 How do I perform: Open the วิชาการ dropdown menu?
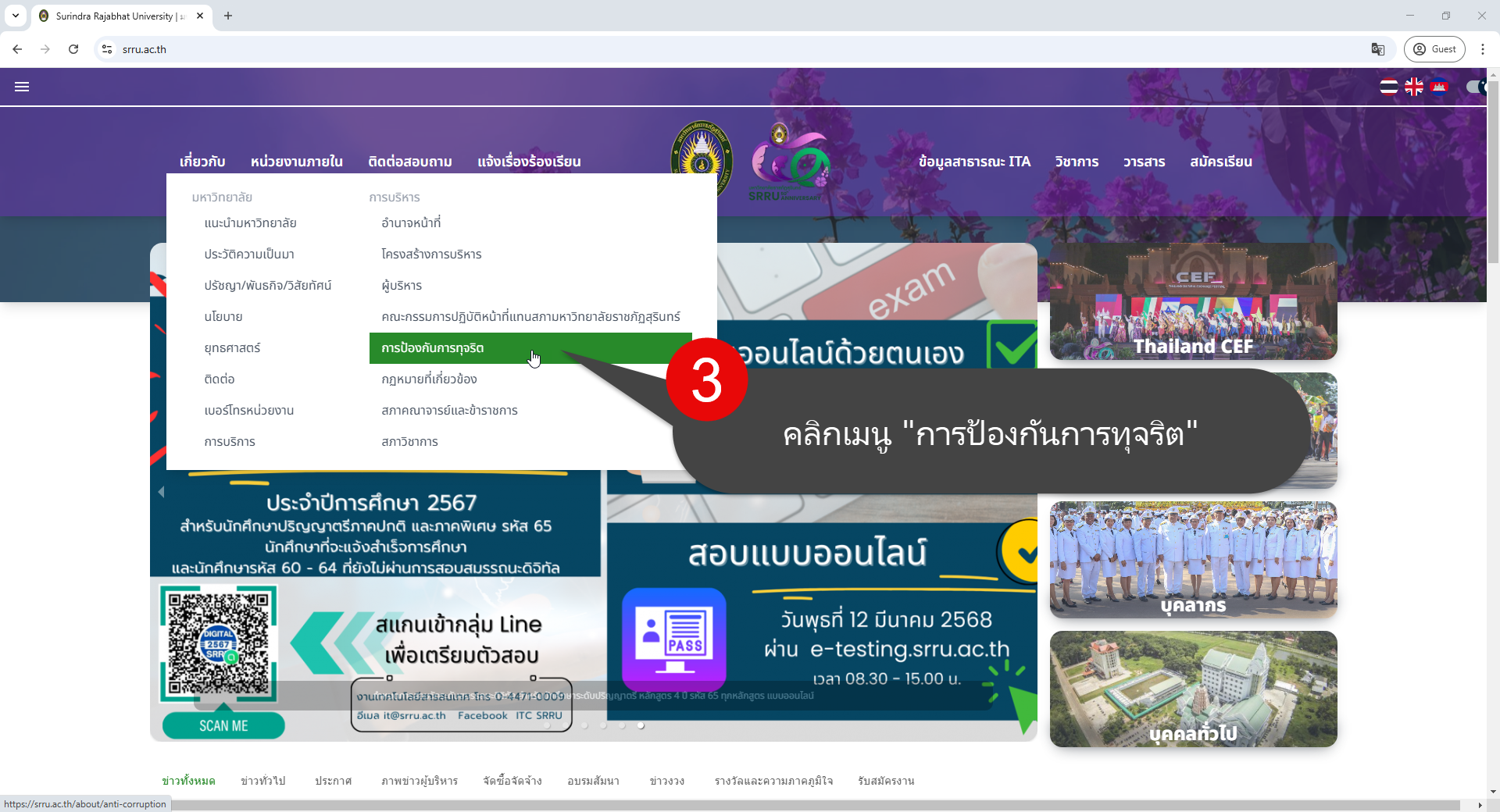coord(1076,162)
